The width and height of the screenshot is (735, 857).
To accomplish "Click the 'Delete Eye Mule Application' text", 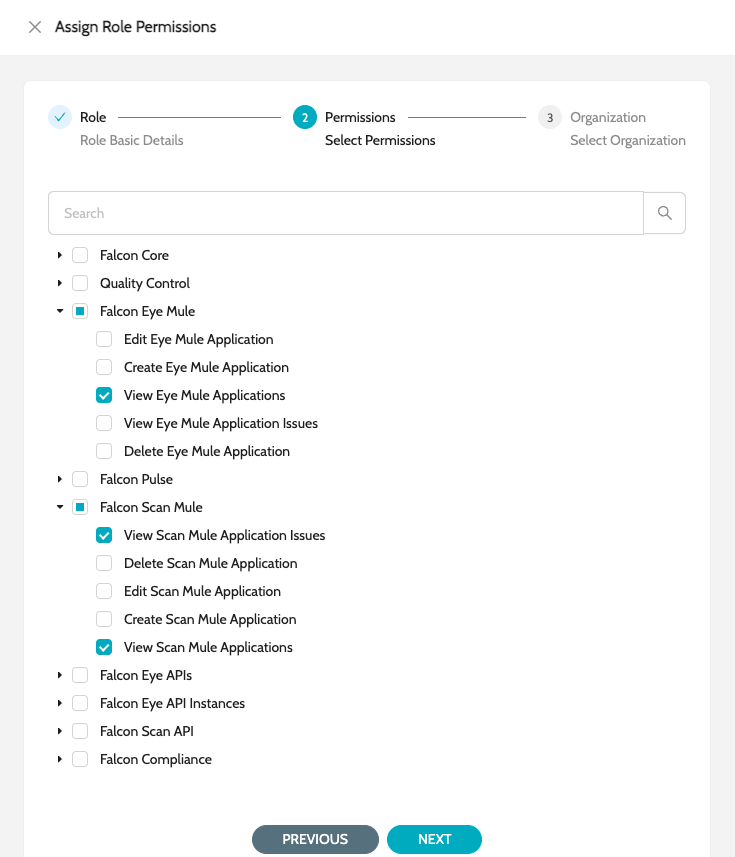I will point(207,451).
